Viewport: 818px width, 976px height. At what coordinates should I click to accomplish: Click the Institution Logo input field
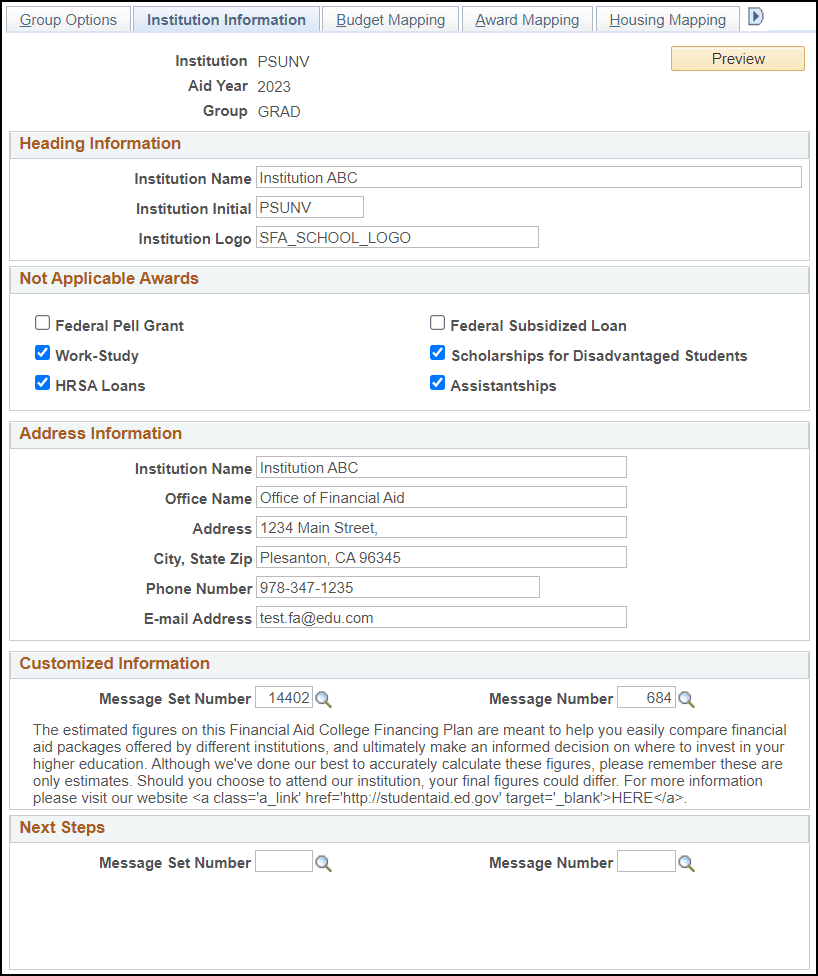396,237
